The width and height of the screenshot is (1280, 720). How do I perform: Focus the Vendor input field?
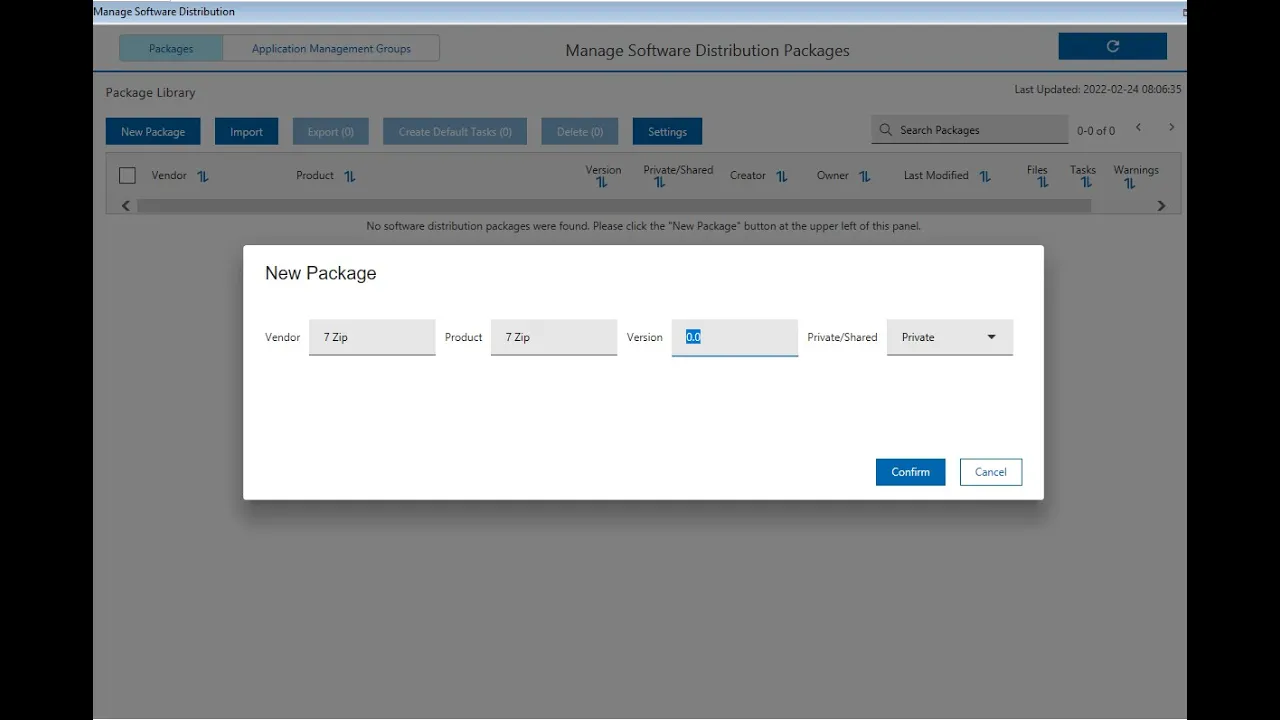pos(372,337)
